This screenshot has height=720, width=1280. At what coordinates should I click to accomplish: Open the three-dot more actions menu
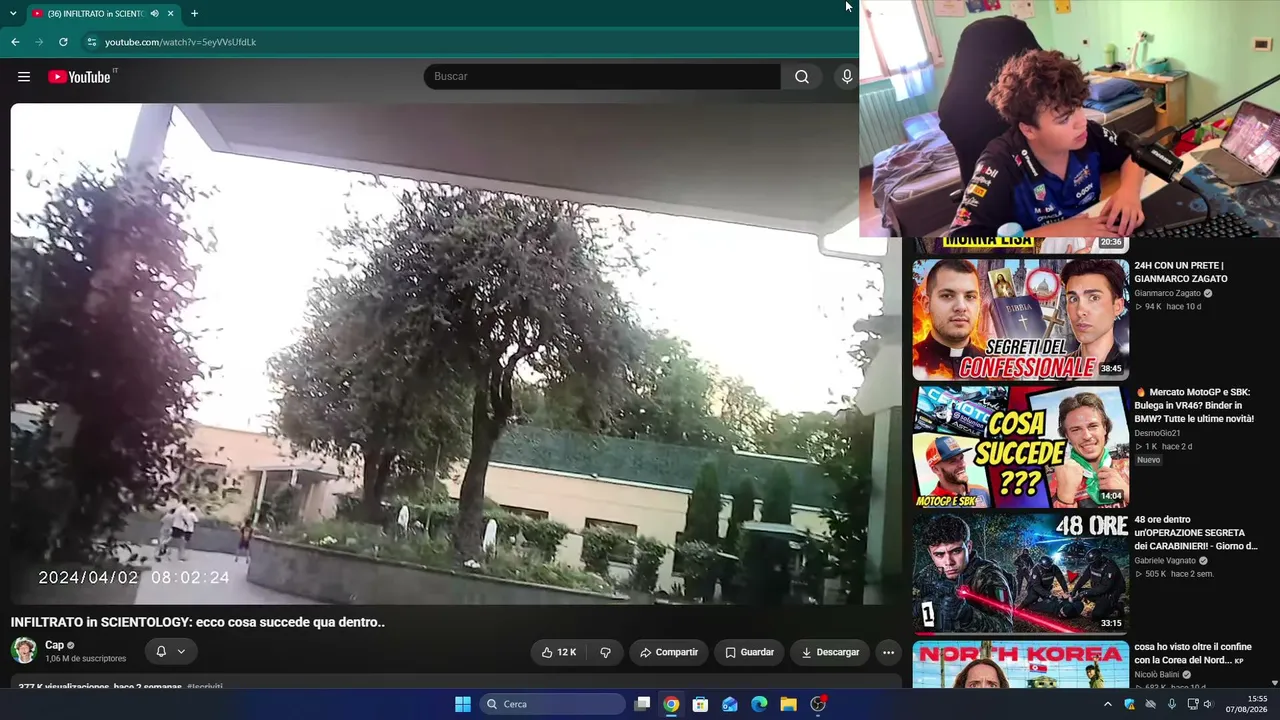[888, 652]
